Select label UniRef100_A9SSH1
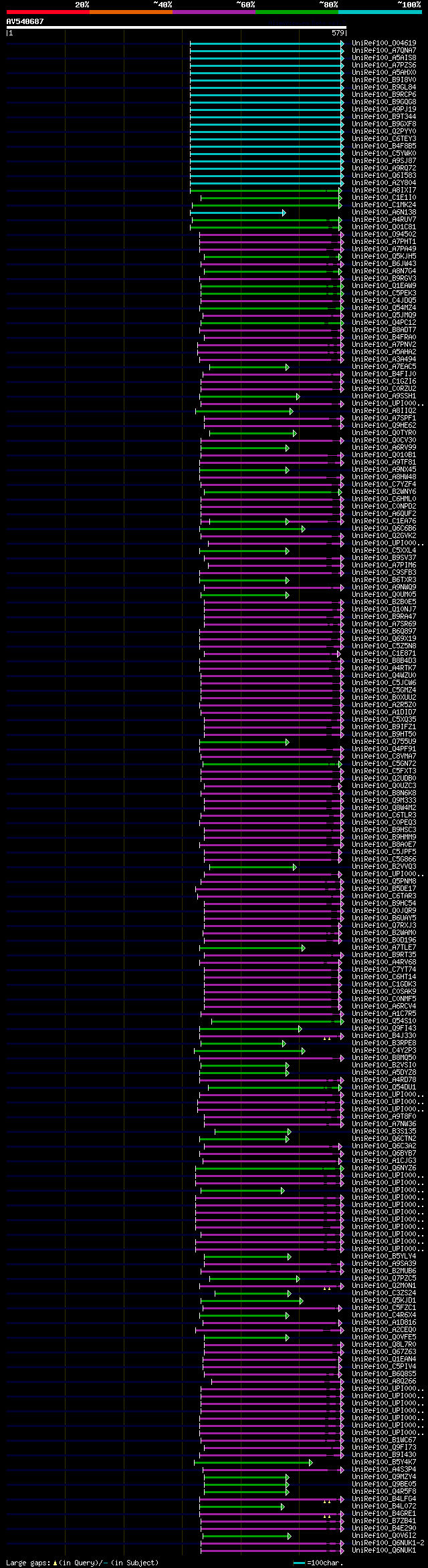Screen dimensions: 428x1568 tap(384, 396)
